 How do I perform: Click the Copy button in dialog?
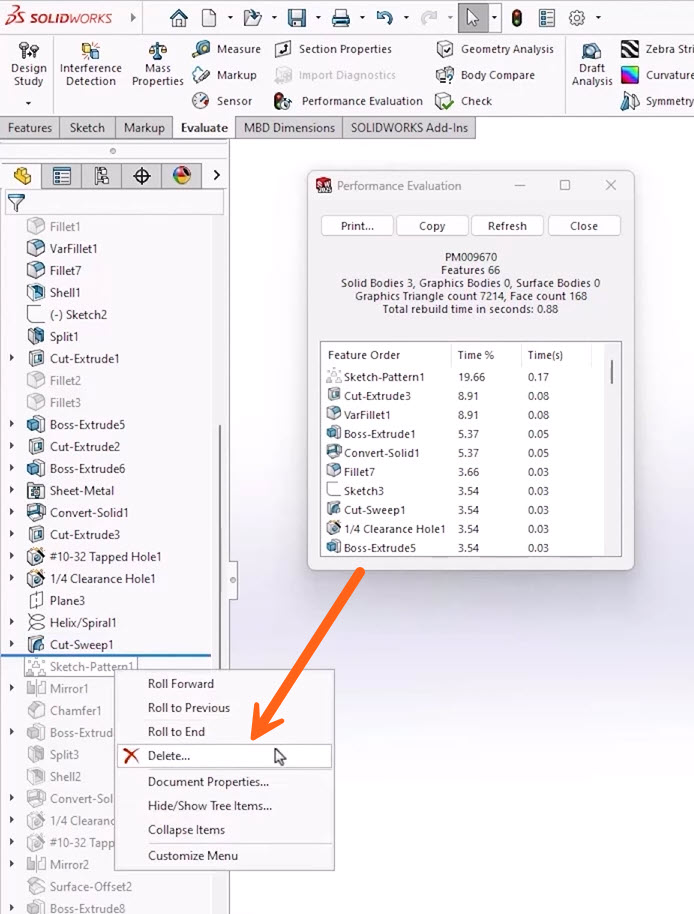click(432, 226)
